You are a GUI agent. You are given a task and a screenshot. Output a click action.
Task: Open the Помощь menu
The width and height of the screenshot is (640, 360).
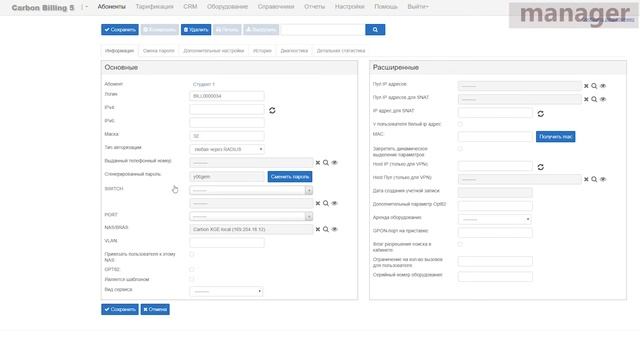(x=386, y=7)
